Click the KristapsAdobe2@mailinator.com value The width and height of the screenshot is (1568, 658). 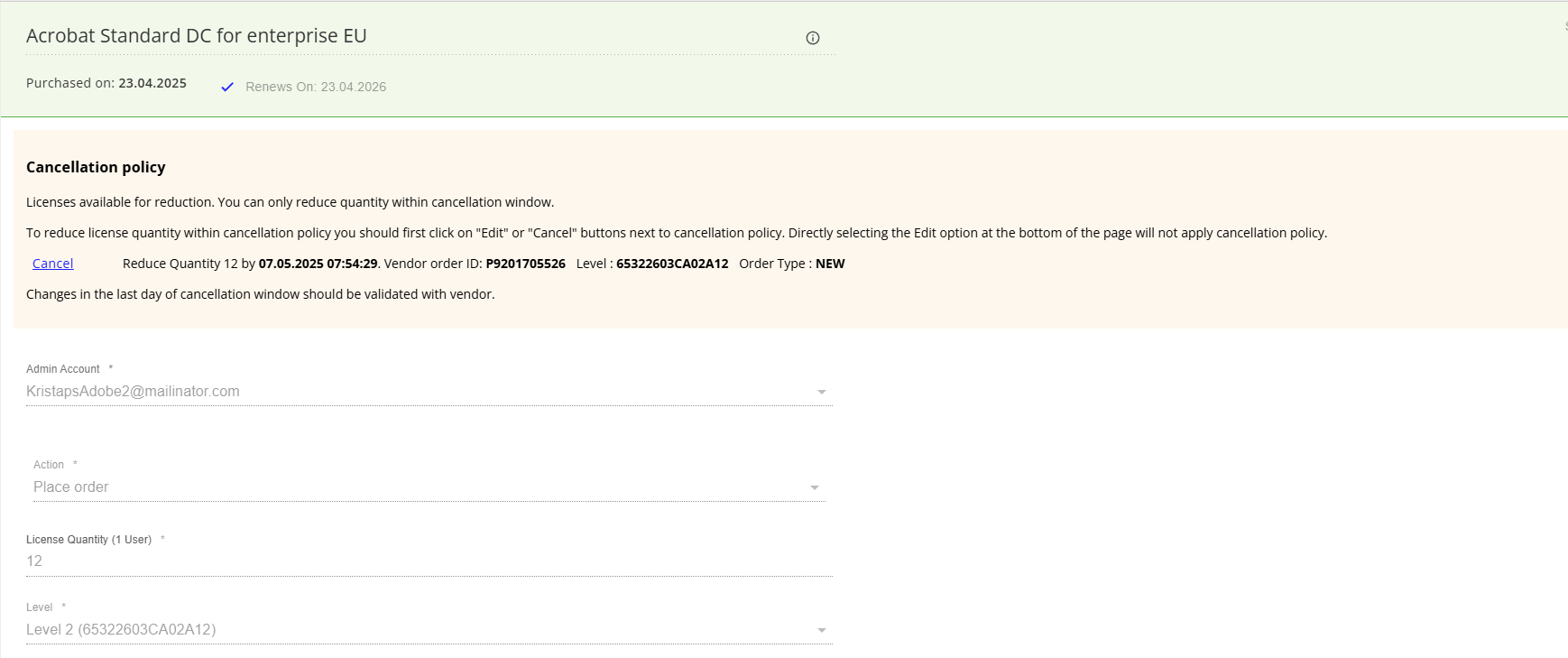point(133,392)
